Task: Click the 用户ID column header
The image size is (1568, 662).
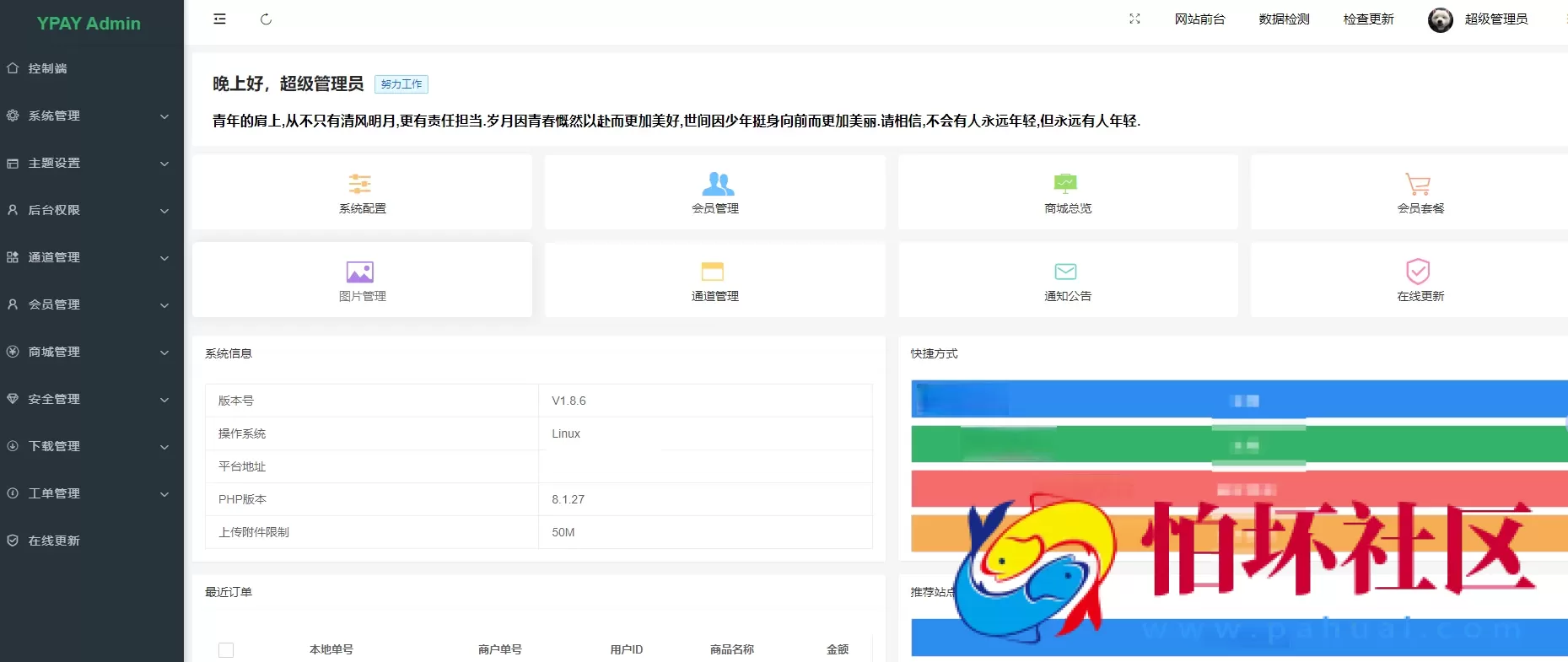Action: 626,649
